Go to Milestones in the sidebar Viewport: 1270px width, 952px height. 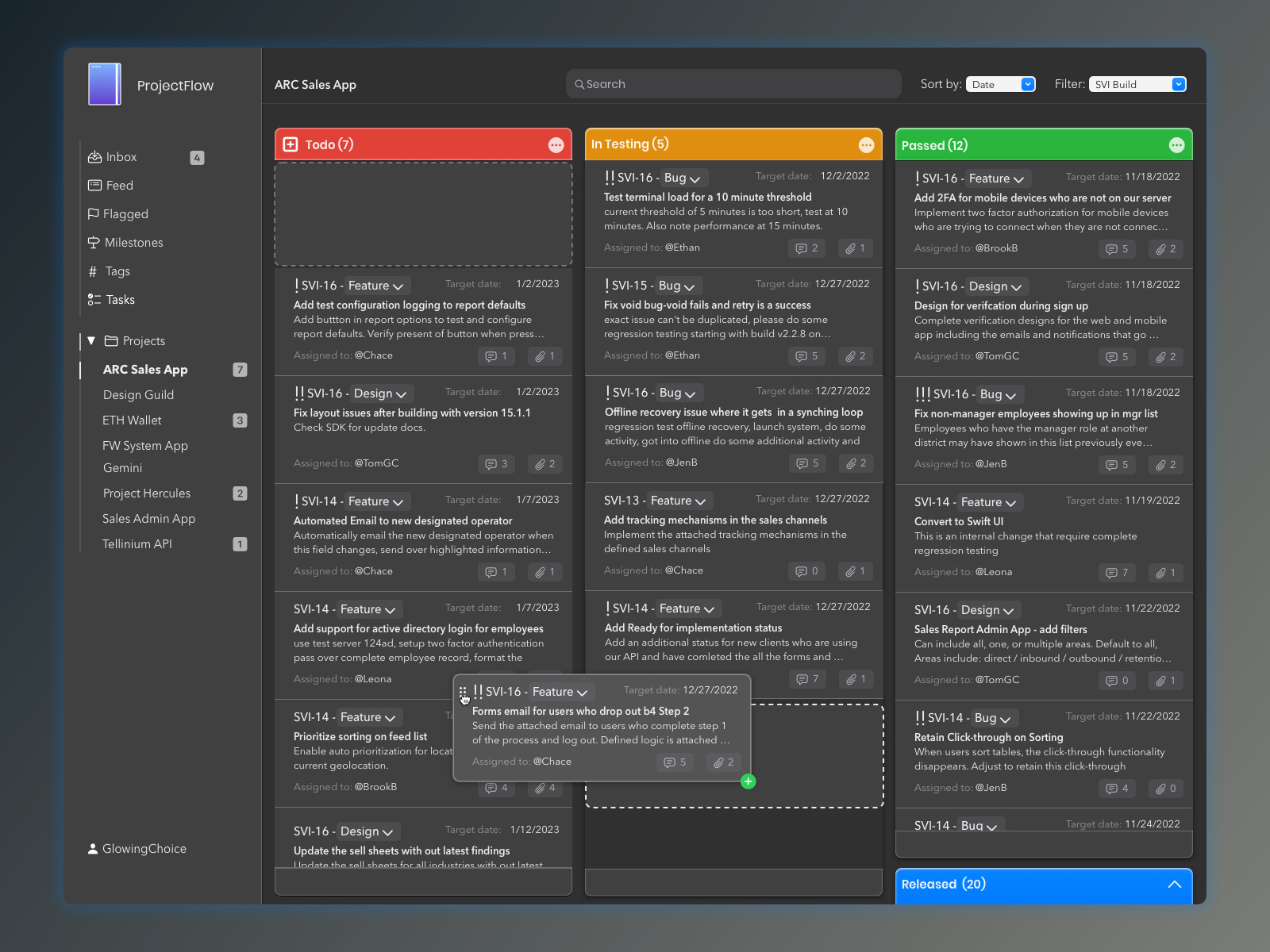pyautogui.click(x=133, y=243)
